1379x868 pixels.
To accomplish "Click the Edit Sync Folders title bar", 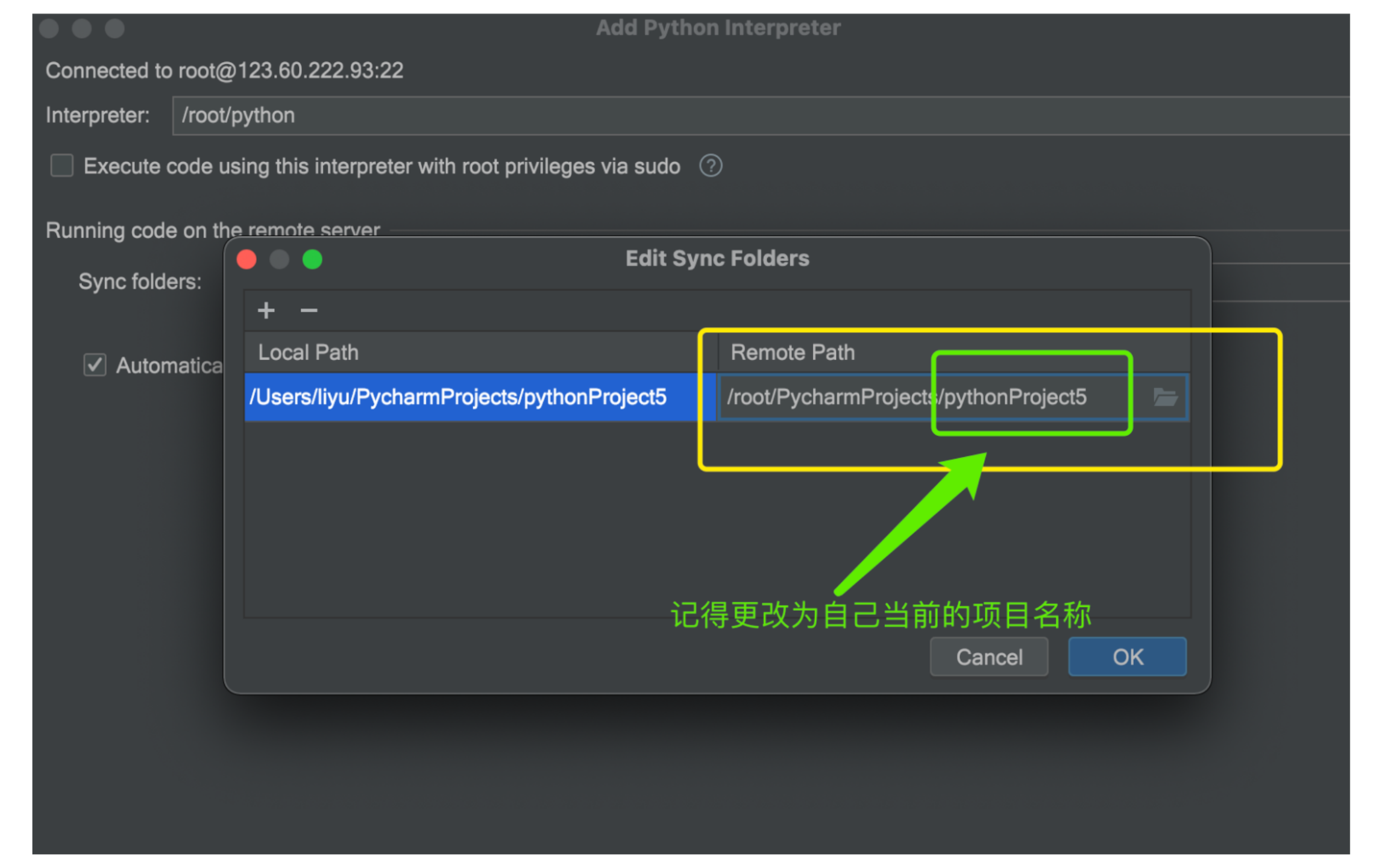I will (716, 259).
